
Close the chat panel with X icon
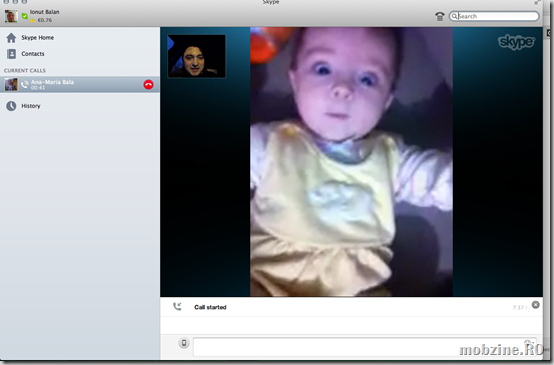pyautogui.click(x=536, y=305)
